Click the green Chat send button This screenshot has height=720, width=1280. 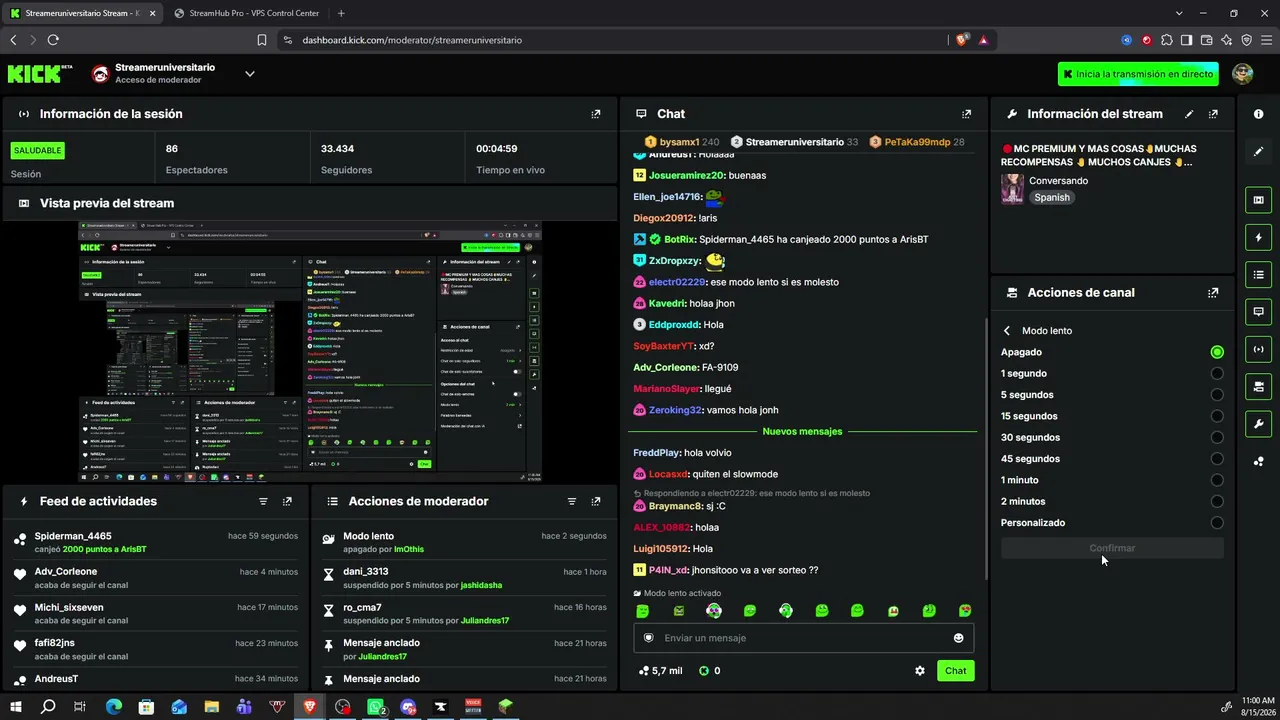click(956, 671)
